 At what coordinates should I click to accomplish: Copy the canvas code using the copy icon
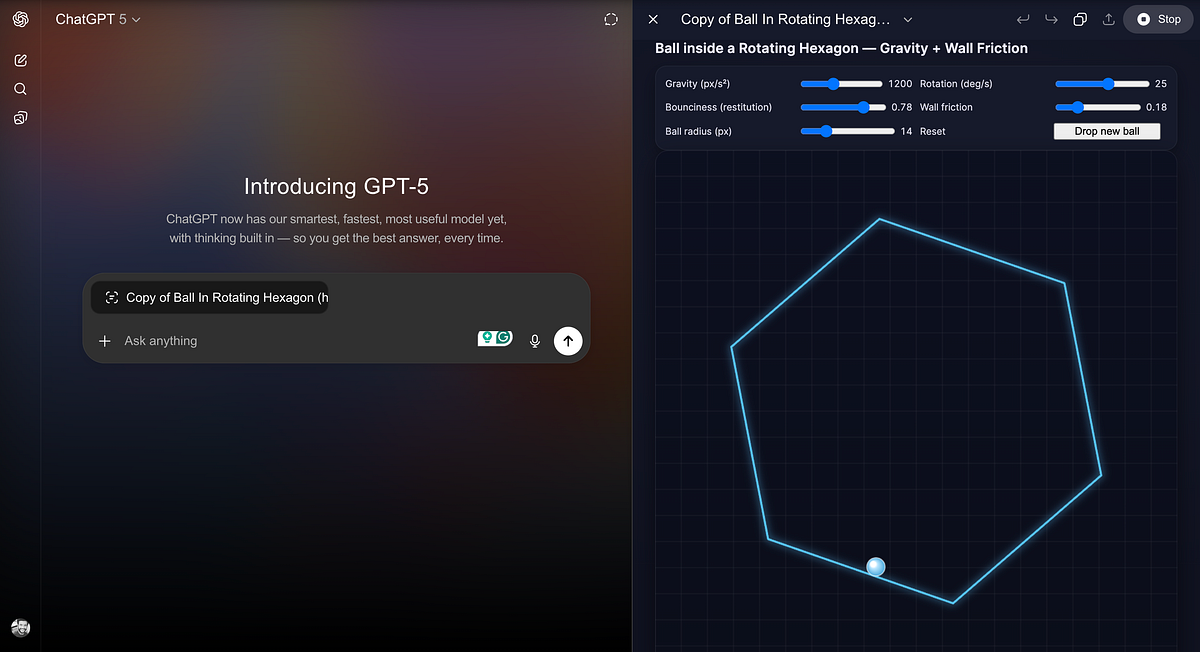point(1080,20)
